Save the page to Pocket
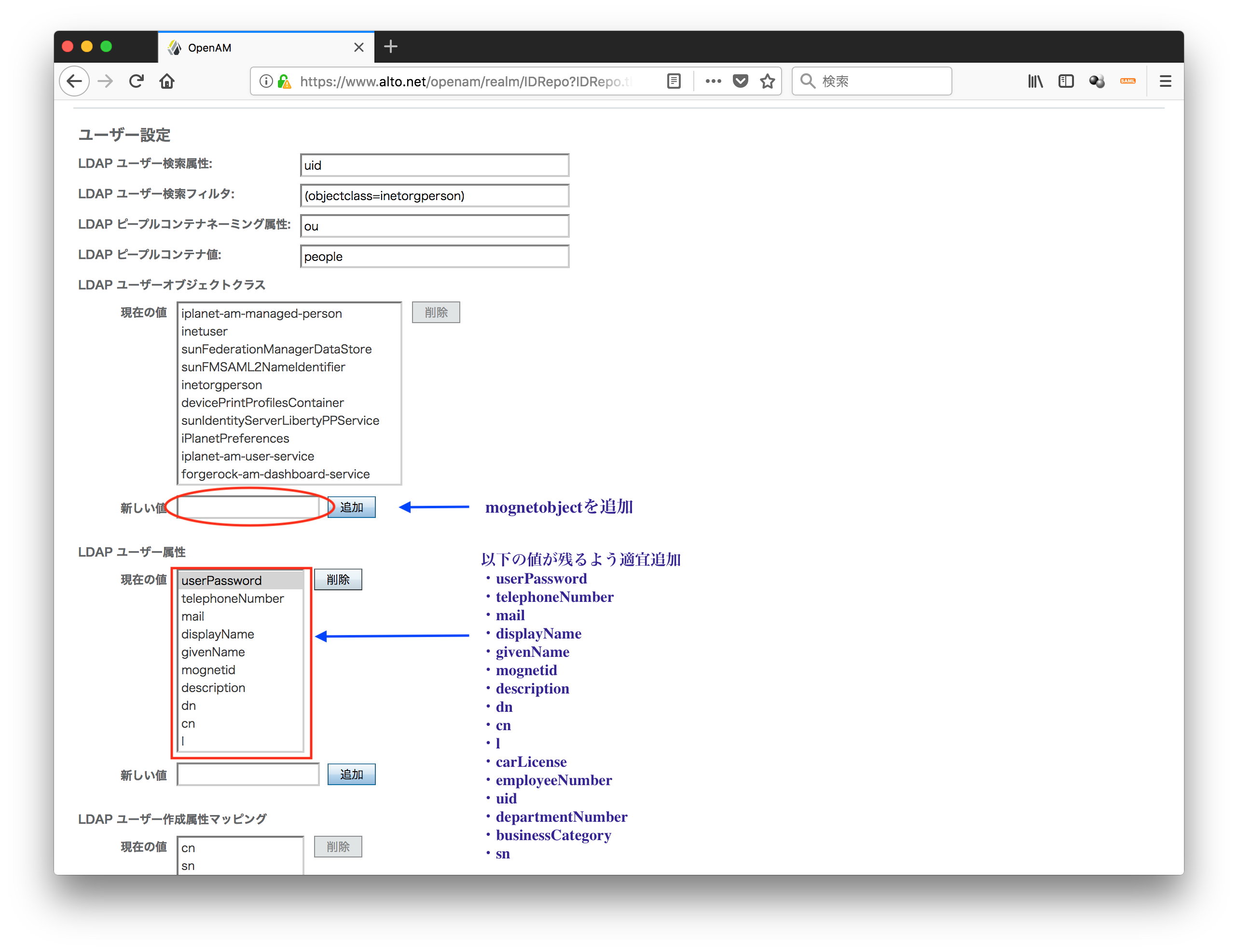The width and height of the screenshot is (1238, 952). click(740, 81)
